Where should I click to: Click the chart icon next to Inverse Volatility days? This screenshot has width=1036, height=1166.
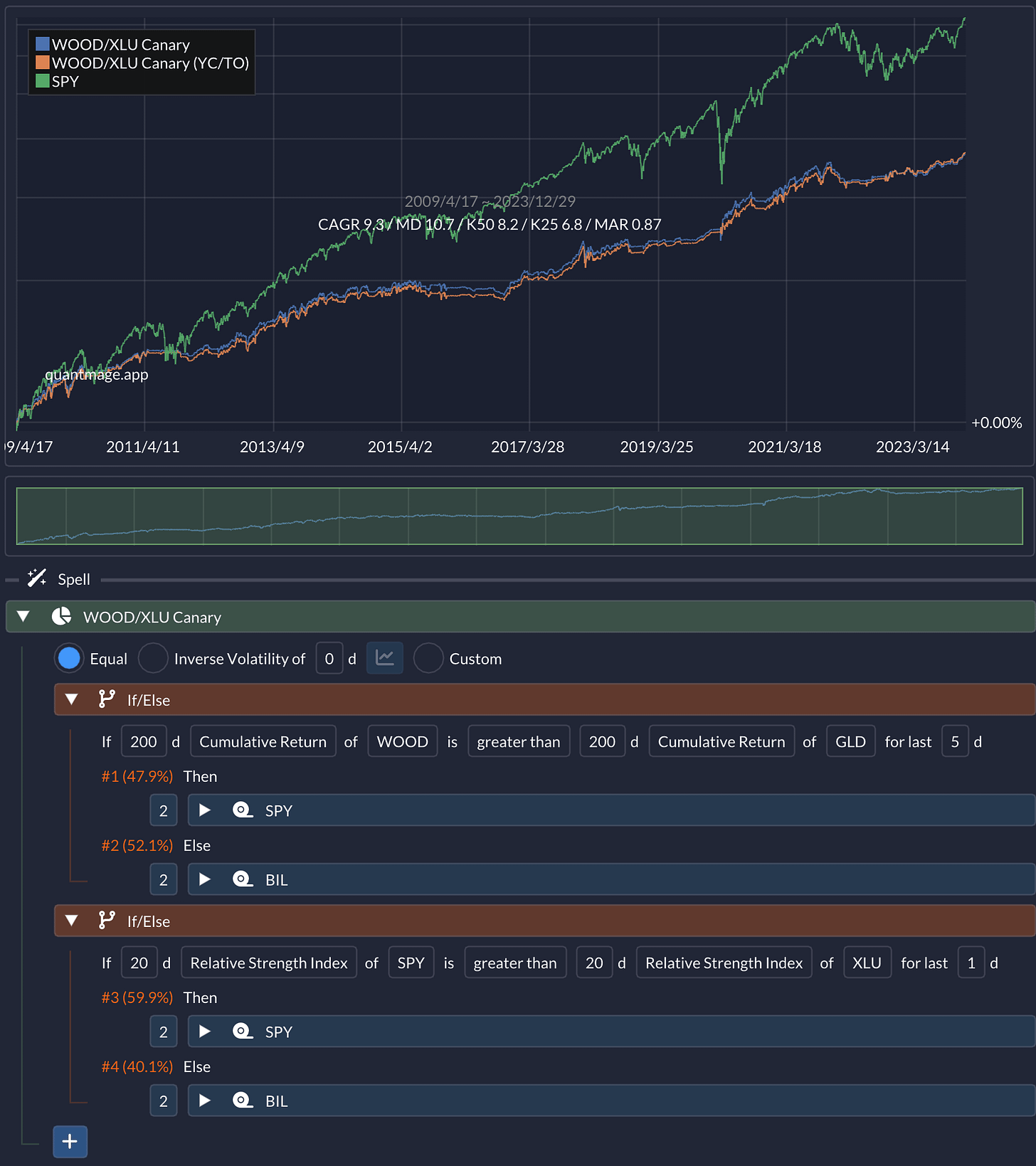click(x=385, y=658)
